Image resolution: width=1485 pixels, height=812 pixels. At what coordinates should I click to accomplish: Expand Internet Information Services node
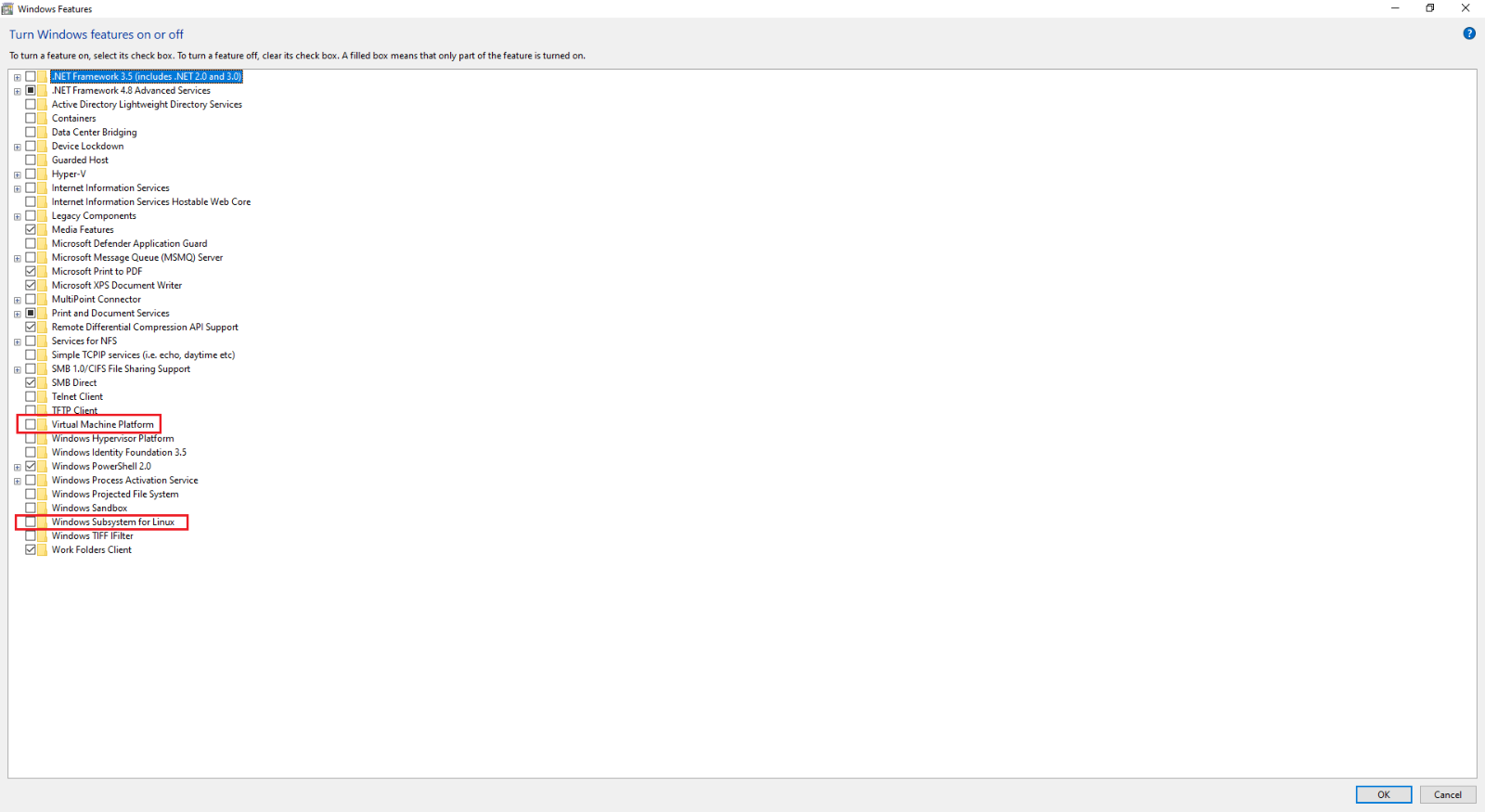[17, 188]
